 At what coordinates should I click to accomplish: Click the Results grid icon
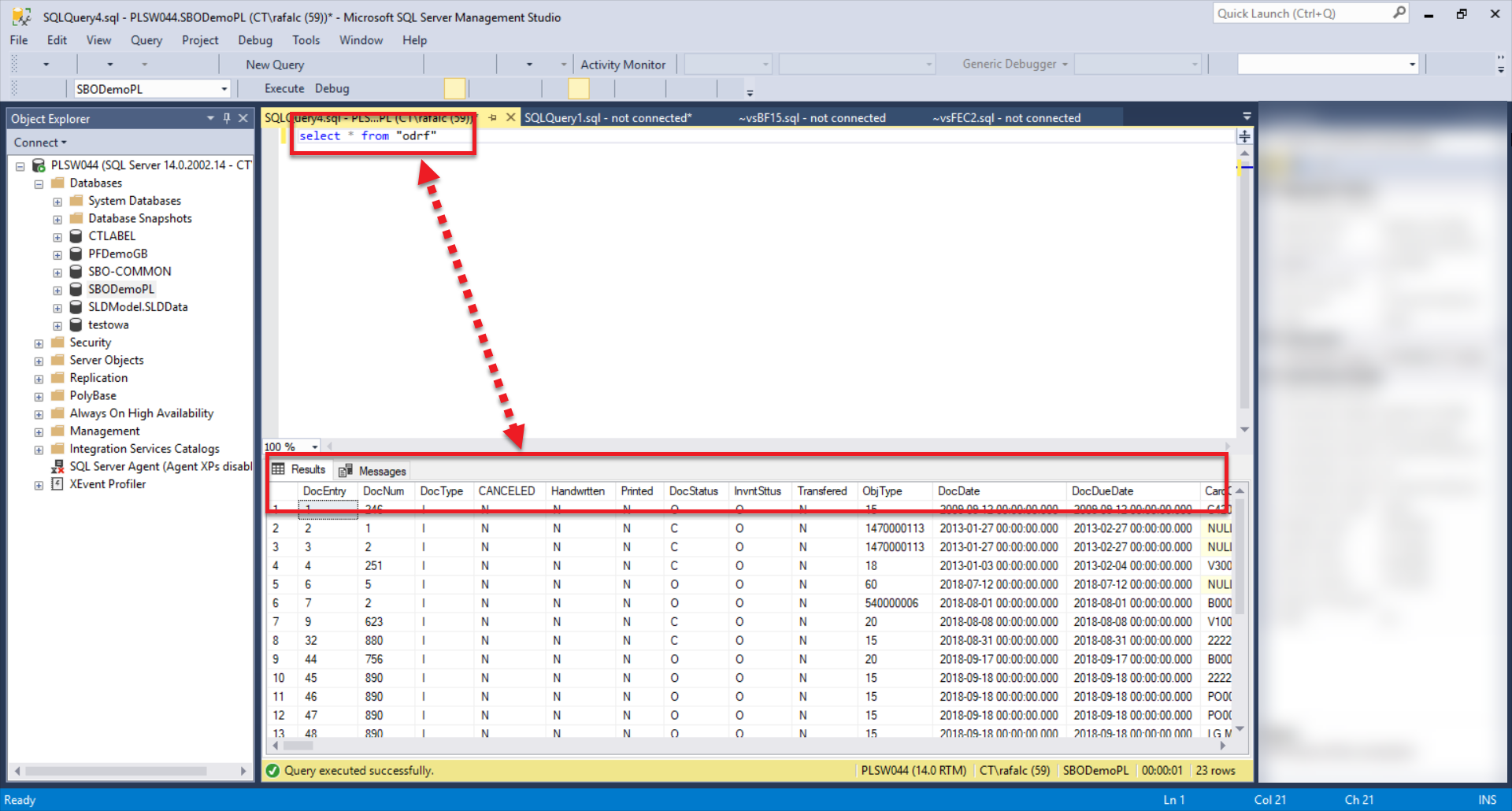click(x=280, y=469)
